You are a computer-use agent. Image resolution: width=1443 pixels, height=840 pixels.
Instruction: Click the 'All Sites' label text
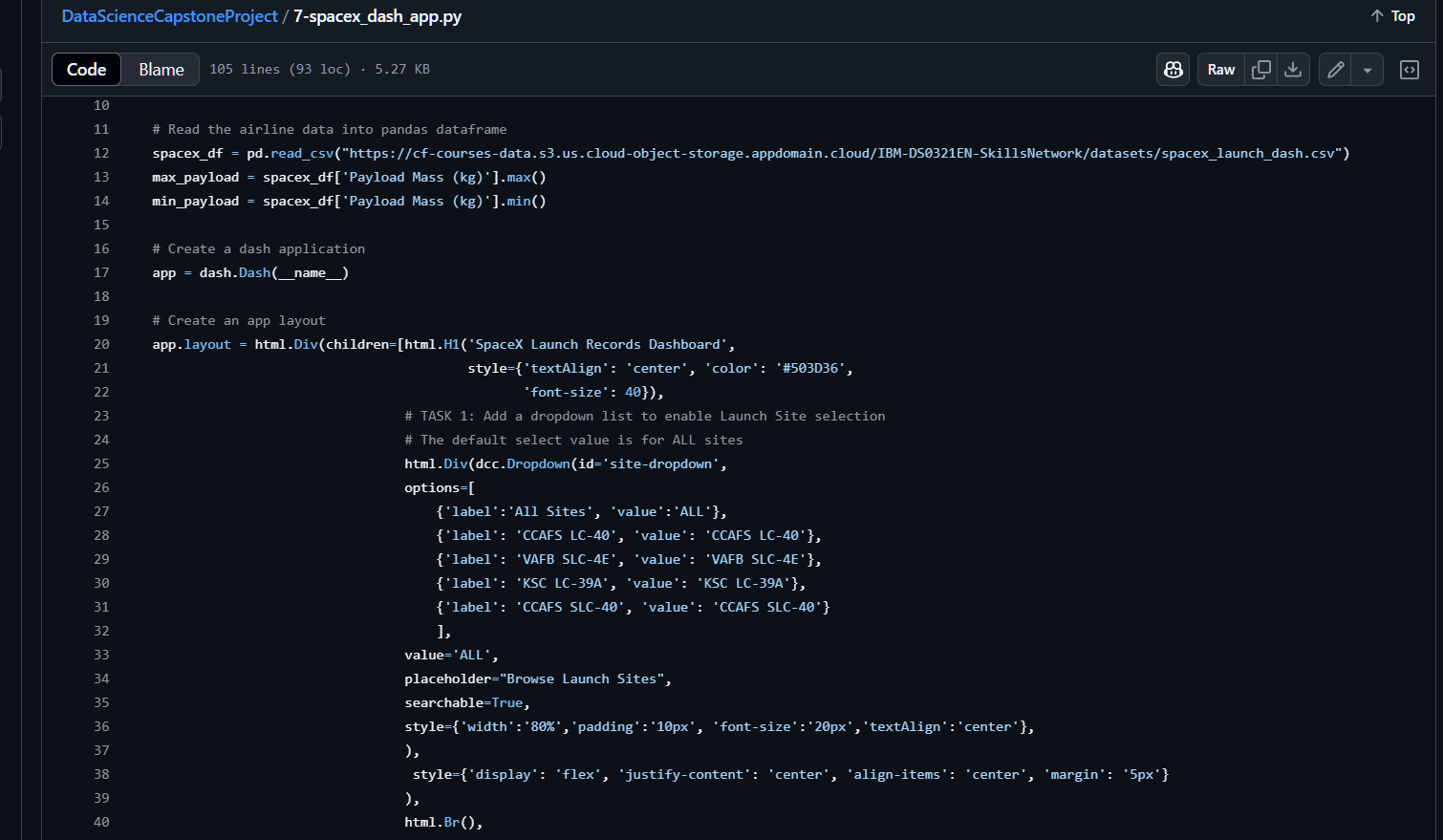pos(550,511)
